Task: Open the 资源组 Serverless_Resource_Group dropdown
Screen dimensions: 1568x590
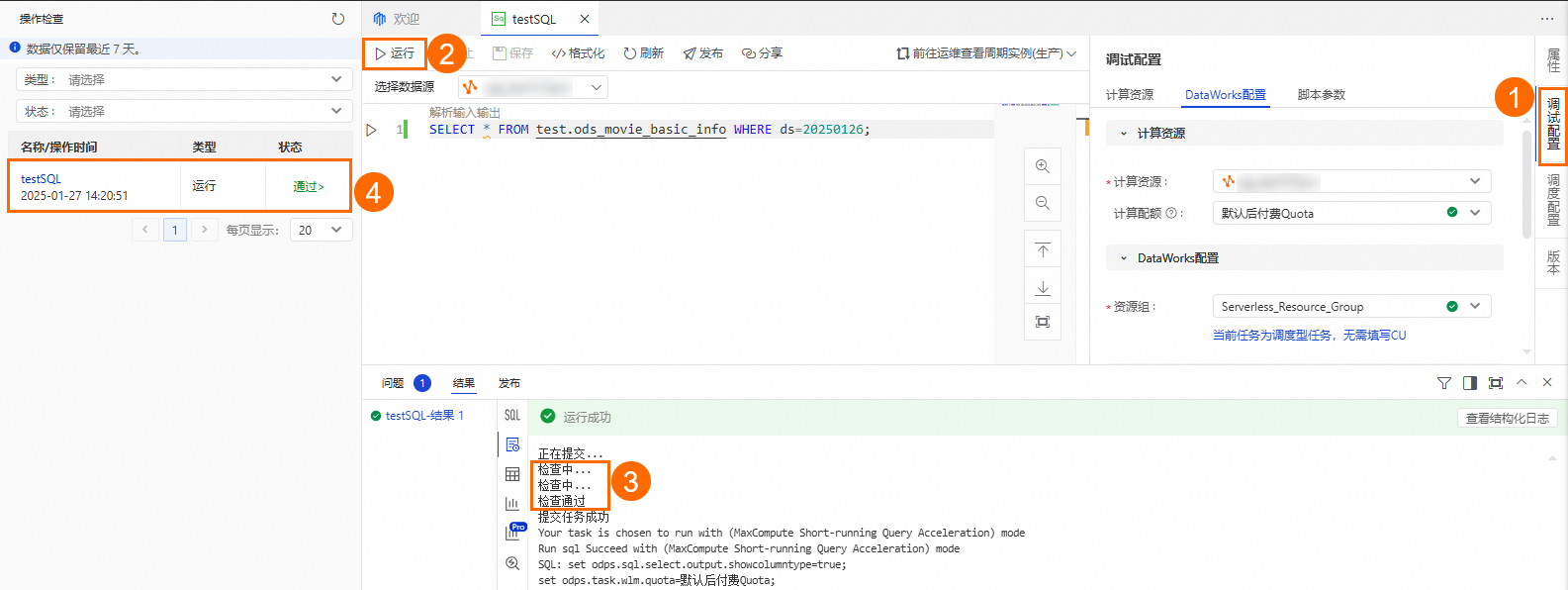Action: [1352, 307]
